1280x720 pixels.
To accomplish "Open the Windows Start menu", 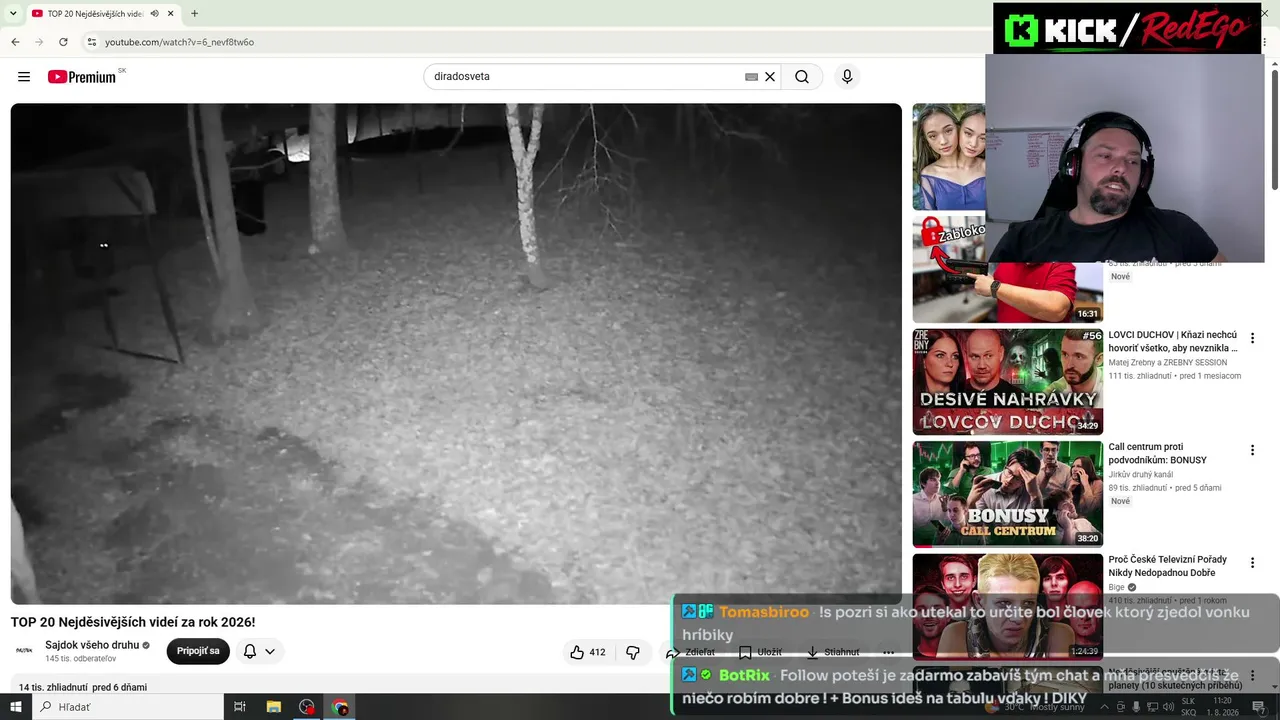I will pyautogui.click(x=16, y=707).
